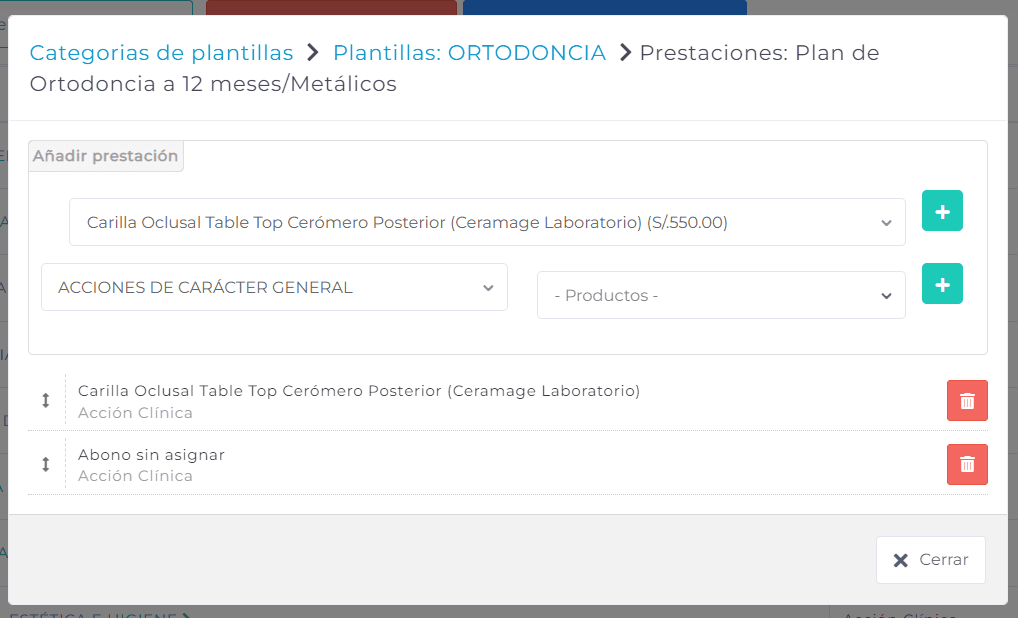Expand the Productos dropdown
Viewport: 1018px width, 618px height.
click(721, 295)
